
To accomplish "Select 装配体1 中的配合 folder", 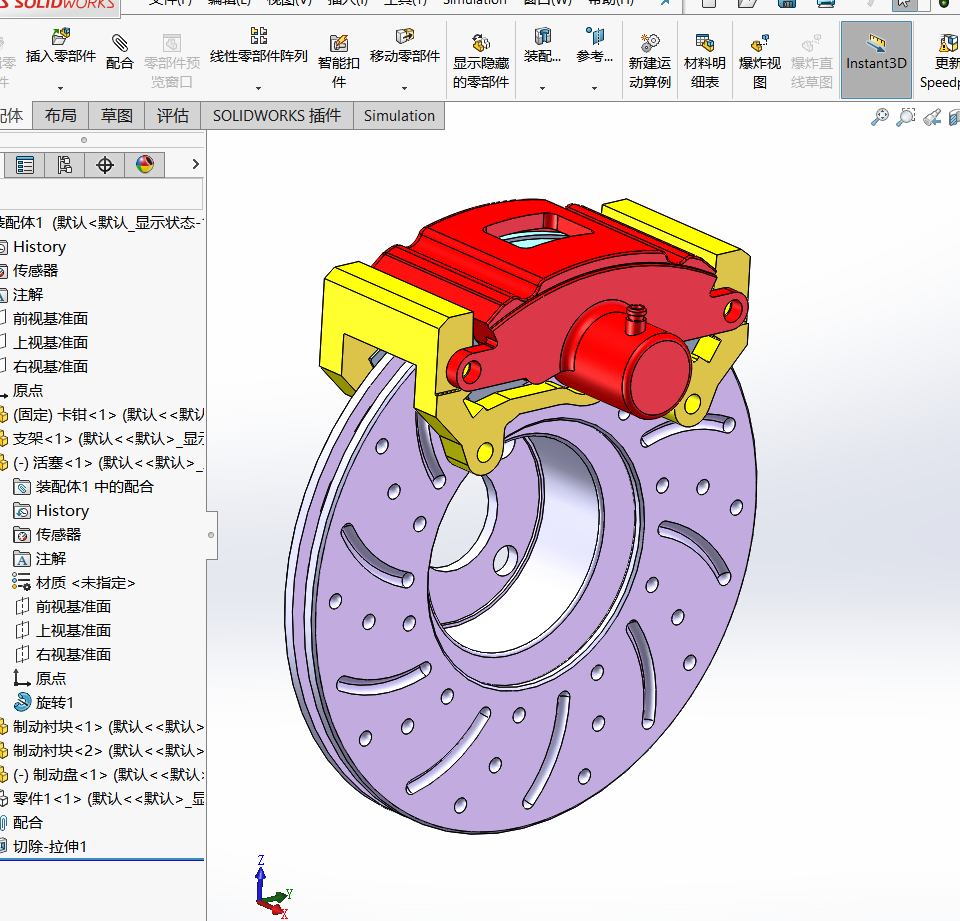I will (83, 487).
